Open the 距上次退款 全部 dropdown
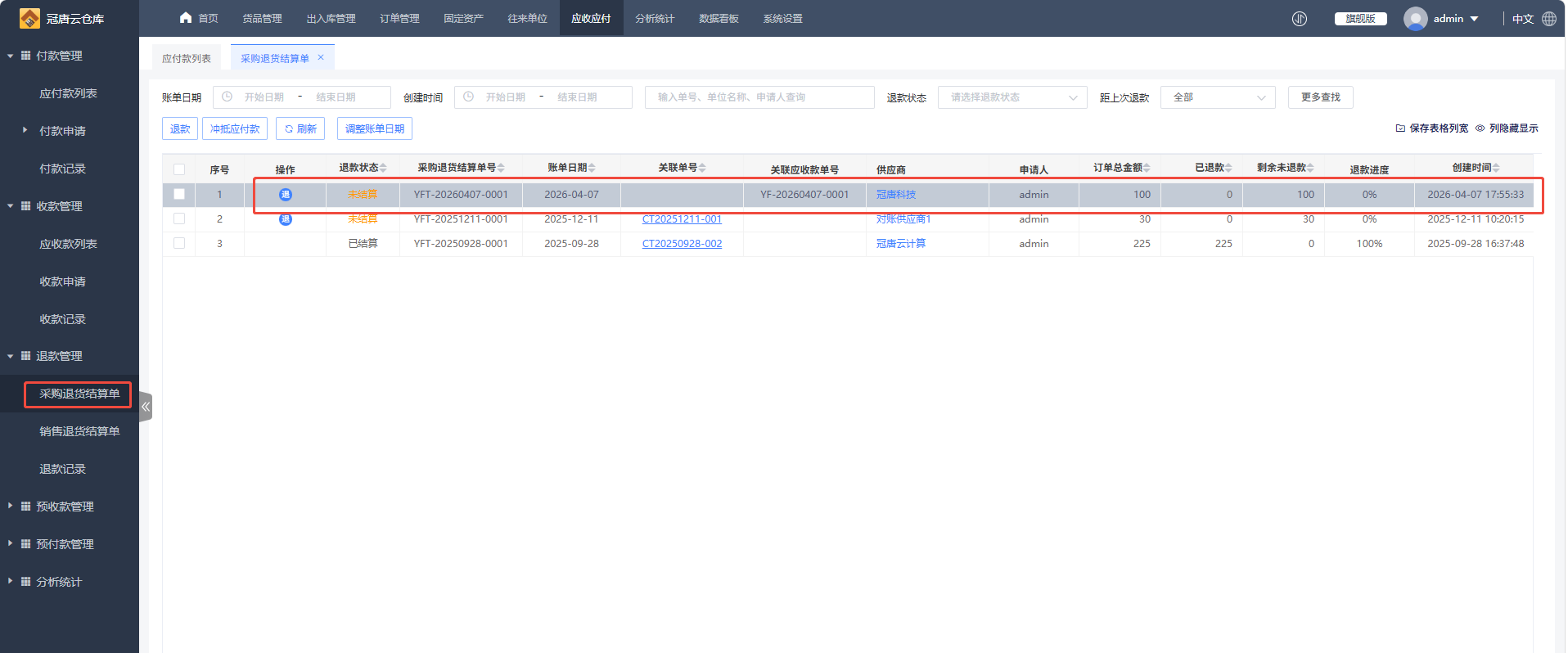The width and height of the screenshot is (1568, 653). point(1218,97)
